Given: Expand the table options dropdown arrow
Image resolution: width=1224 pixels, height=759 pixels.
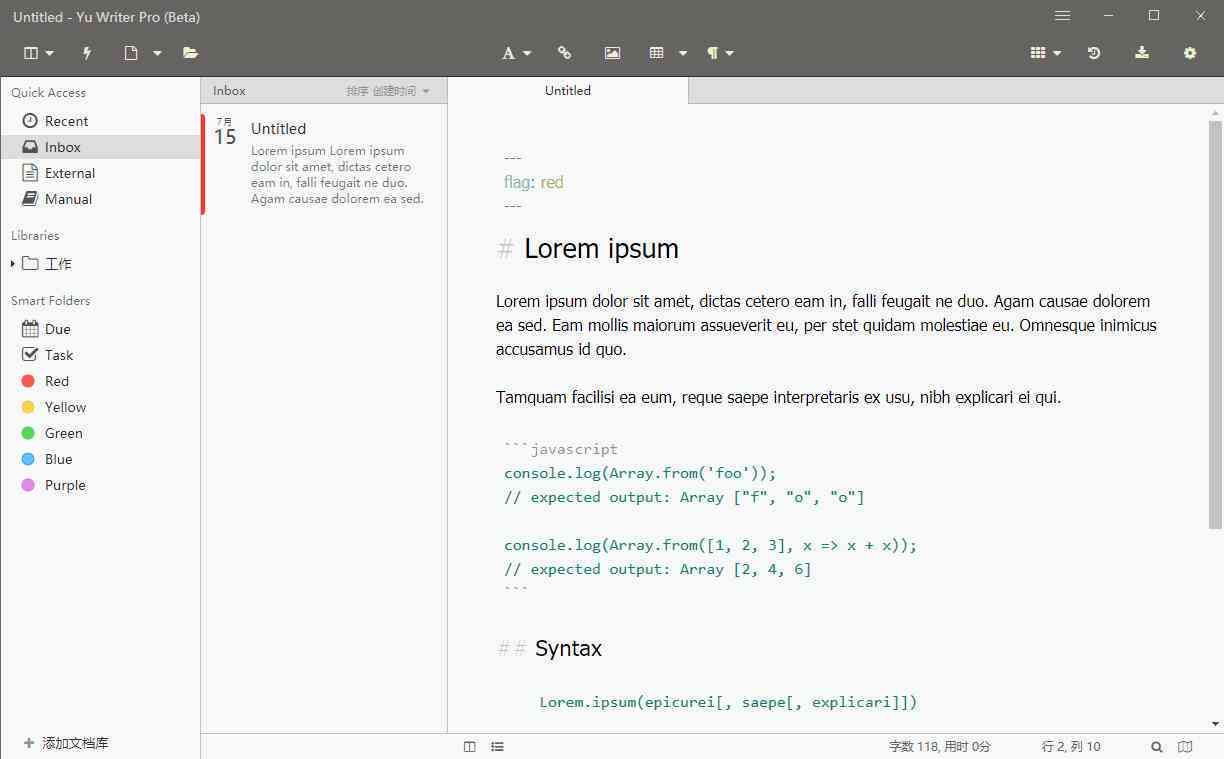Looking at the screenshot, I should pos(683,54).
